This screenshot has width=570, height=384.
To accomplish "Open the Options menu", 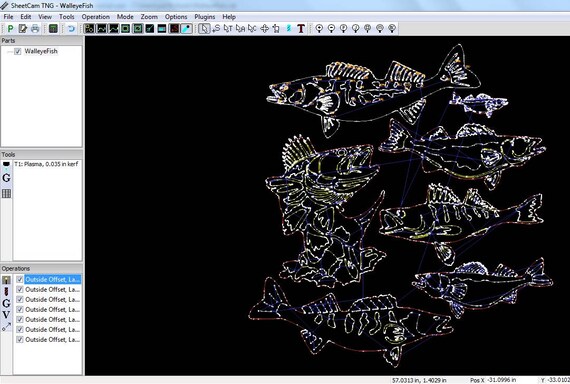I will click(176, 17).
